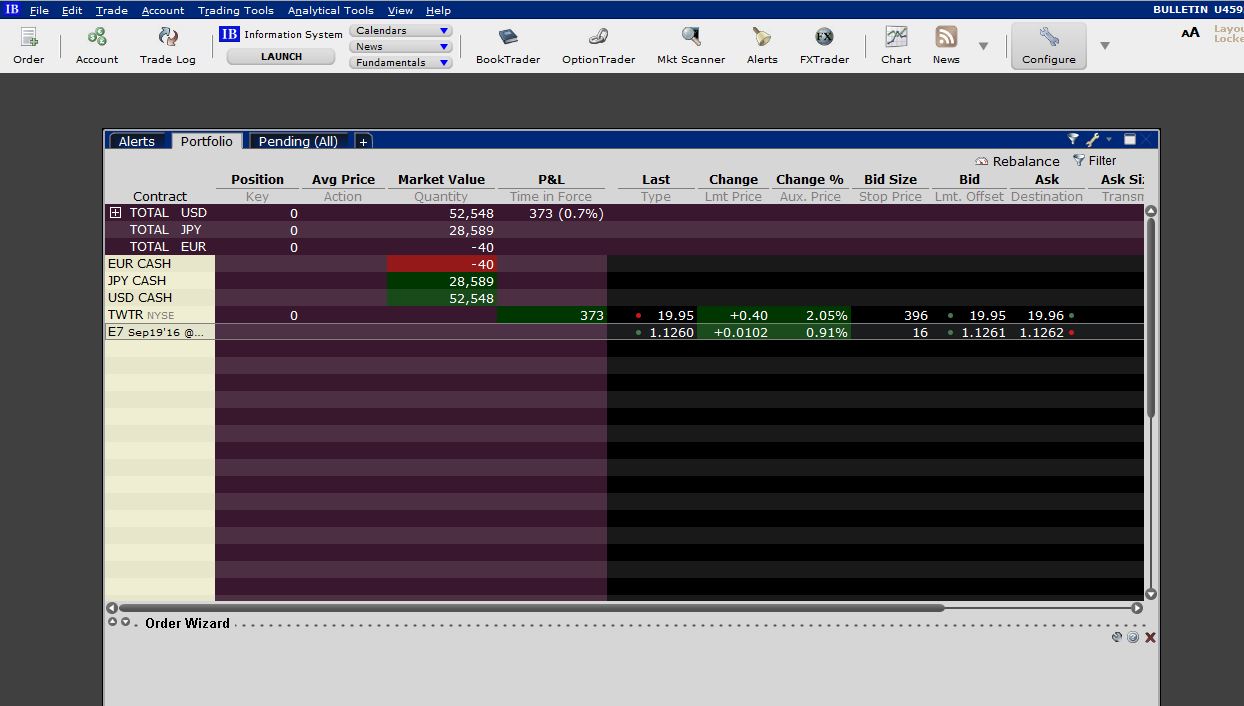Open dropdown arrow next to Configure

(1105, 46)
